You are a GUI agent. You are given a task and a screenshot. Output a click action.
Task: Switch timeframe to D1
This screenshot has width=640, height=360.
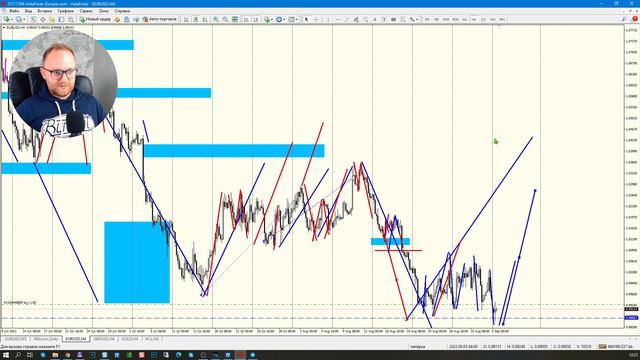click(483, 19)
